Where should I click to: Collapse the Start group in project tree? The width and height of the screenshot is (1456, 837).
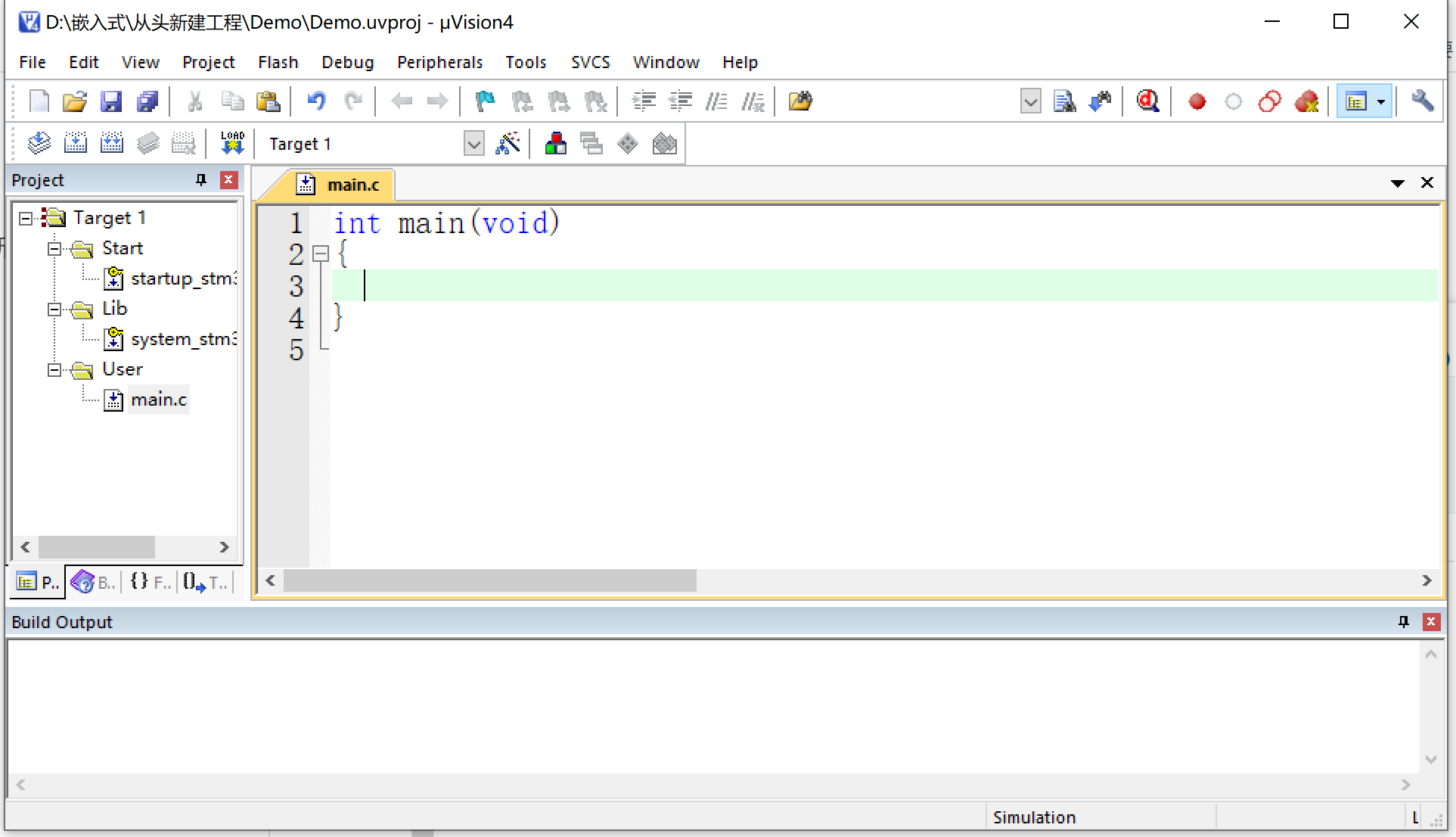[x=54, y=248]
